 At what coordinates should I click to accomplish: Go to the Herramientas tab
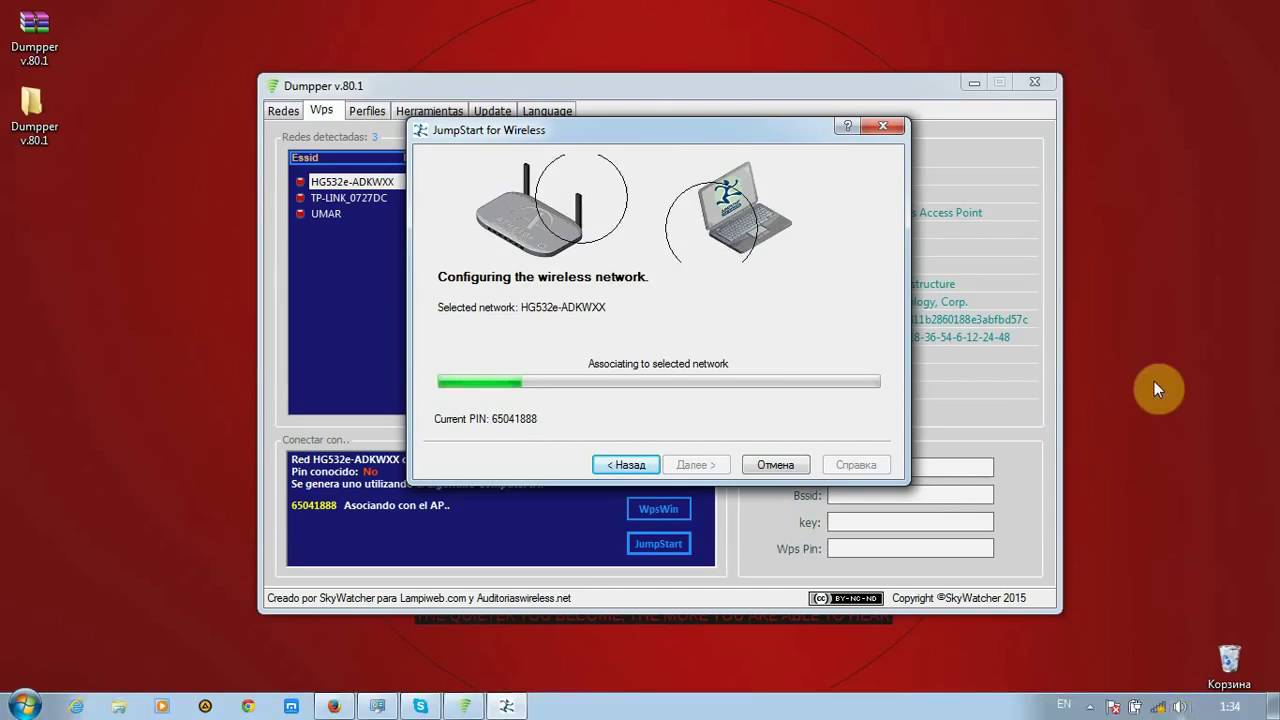[x=429, y=111]
